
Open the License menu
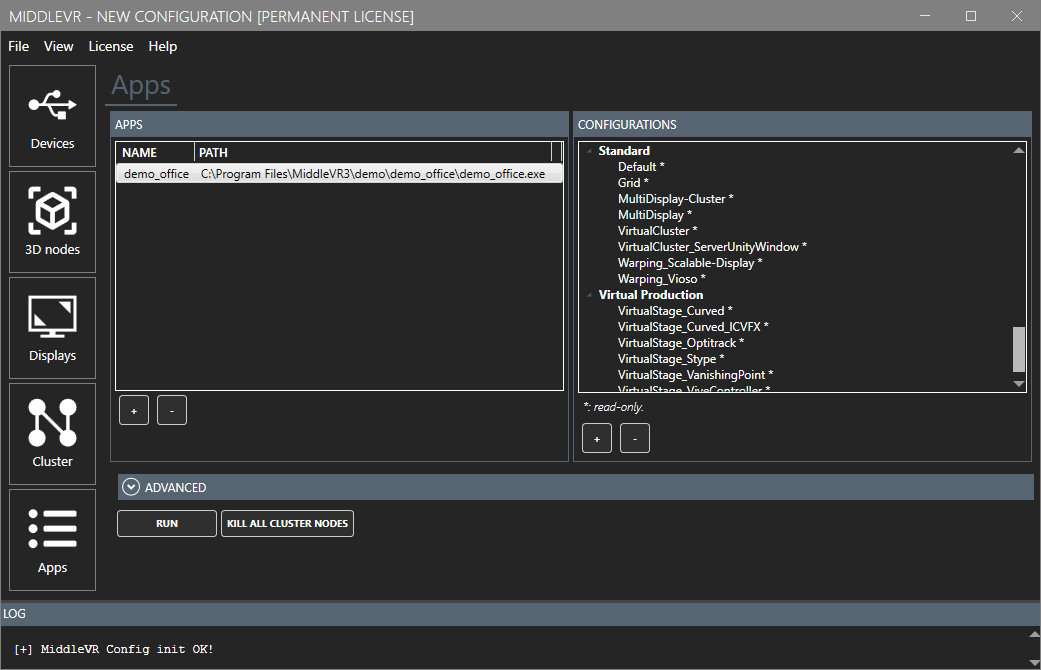pos(111,46)
